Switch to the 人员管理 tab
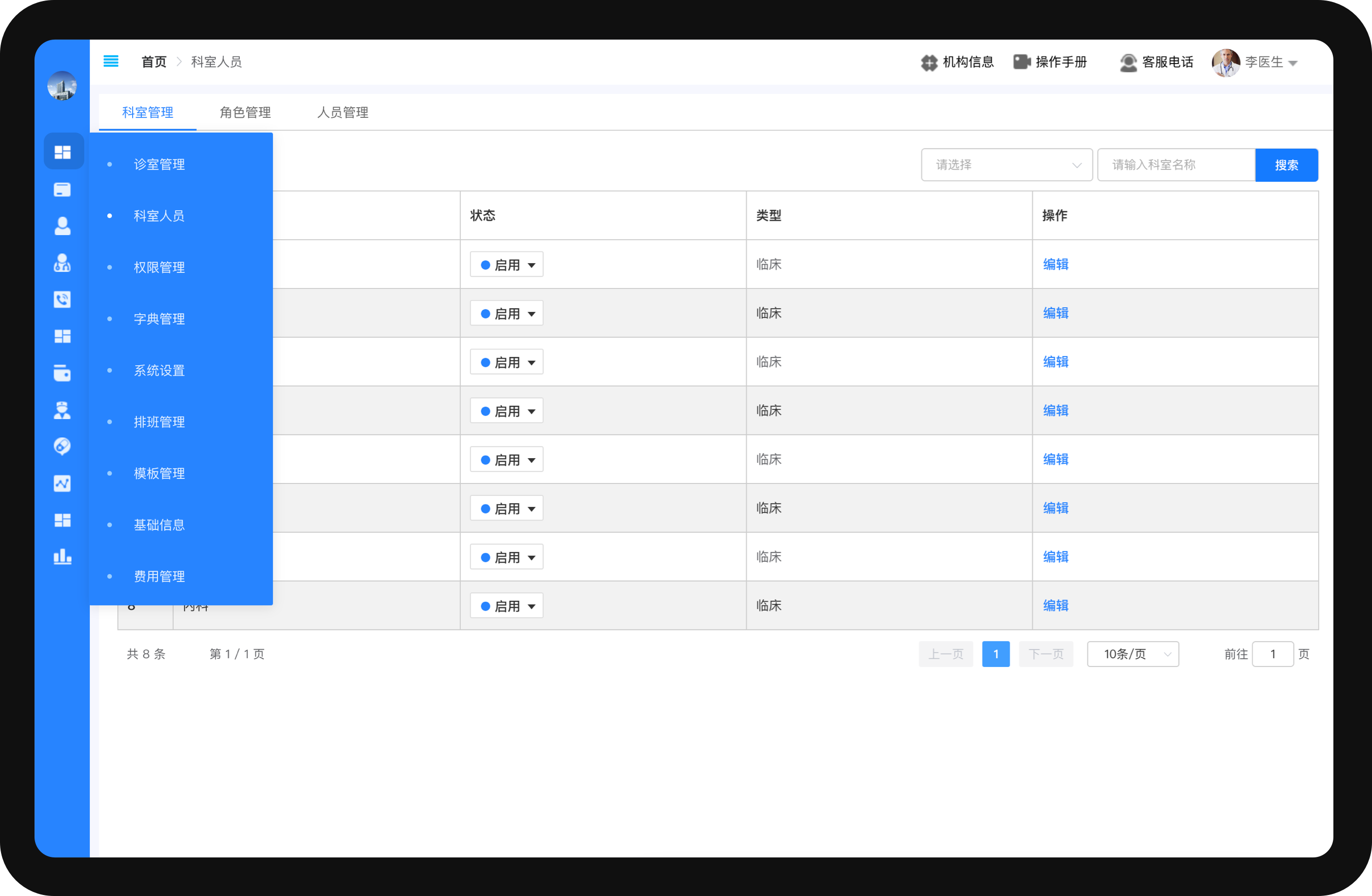Screen dimensions: 1372x896 342,112
